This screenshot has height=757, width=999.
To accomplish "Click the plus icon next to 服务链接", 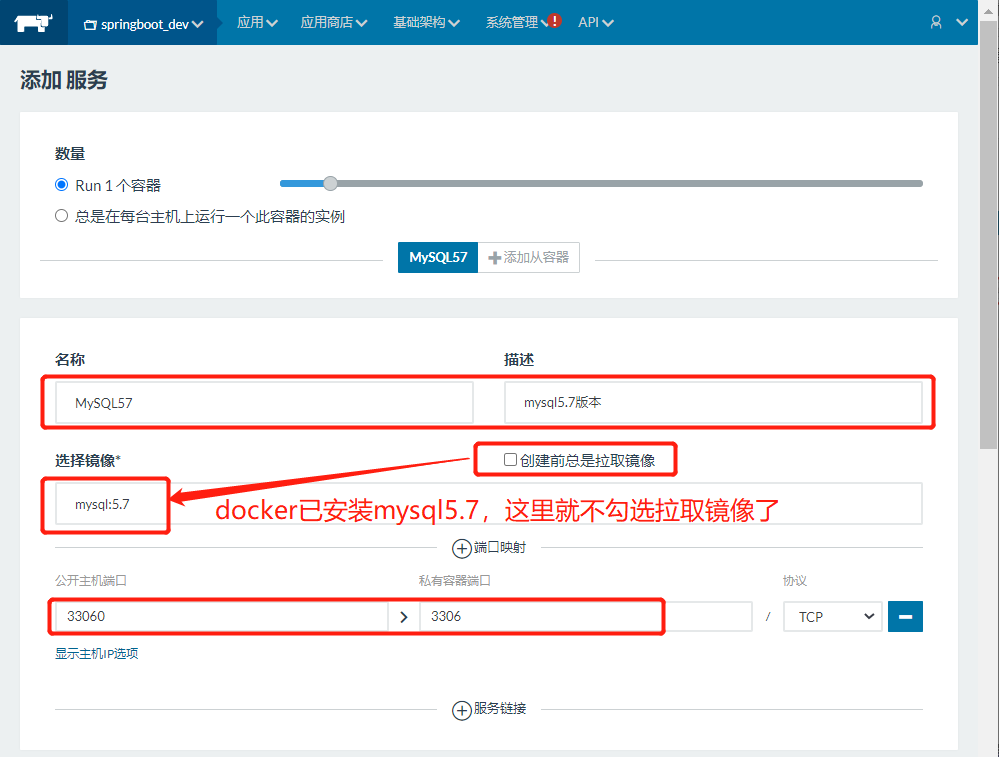I will tap(461, 710).
